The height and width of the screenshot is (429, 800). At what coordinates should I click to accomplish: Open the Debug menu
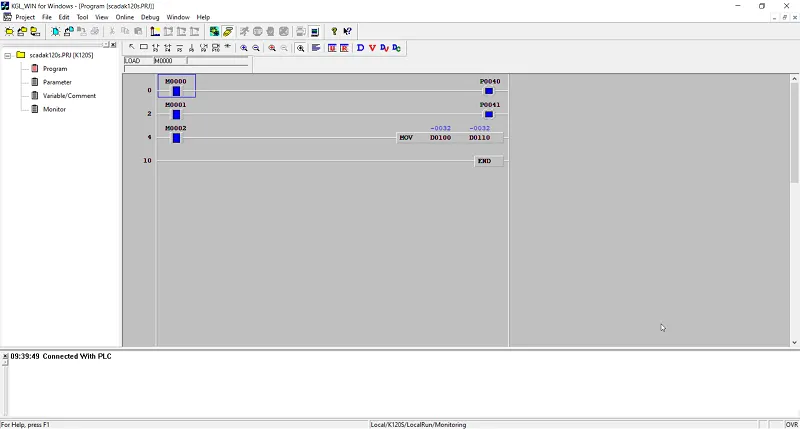click(150, 17)
